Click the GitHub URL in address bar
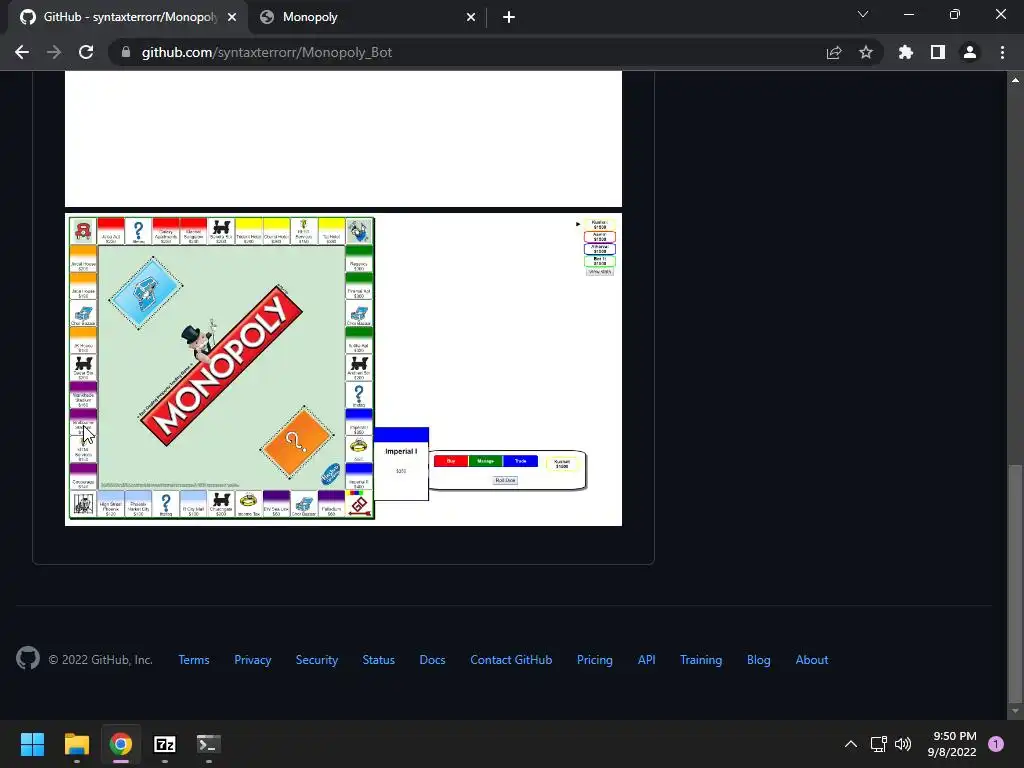1024x768 pixels. [266, 52]
